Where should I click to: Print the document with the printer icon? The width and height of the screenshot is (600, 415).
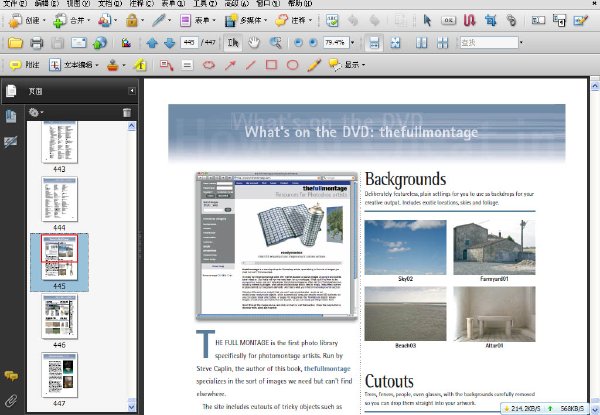pos(36,43)
